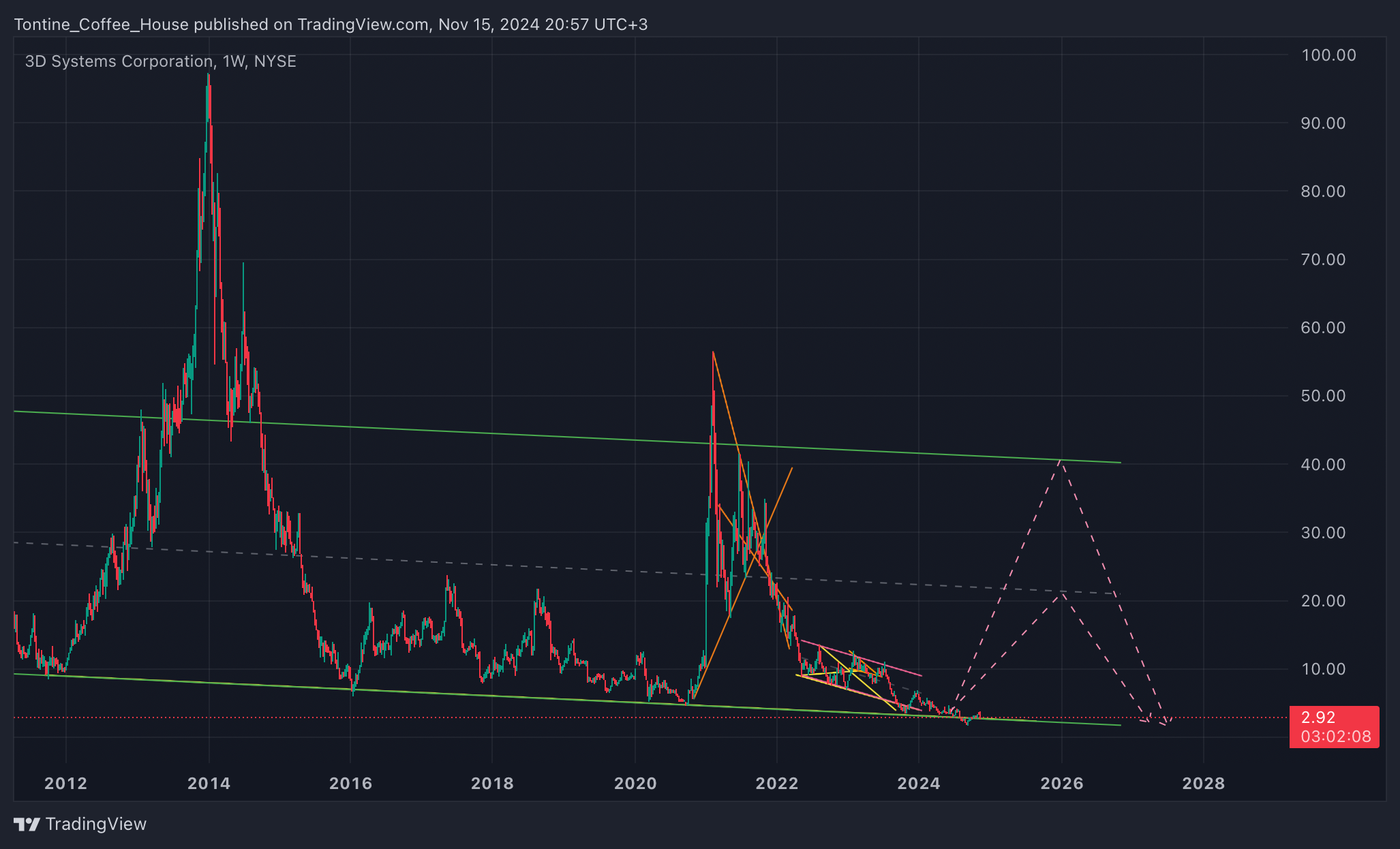Click the 2018 time axis label

click(493, 784)
